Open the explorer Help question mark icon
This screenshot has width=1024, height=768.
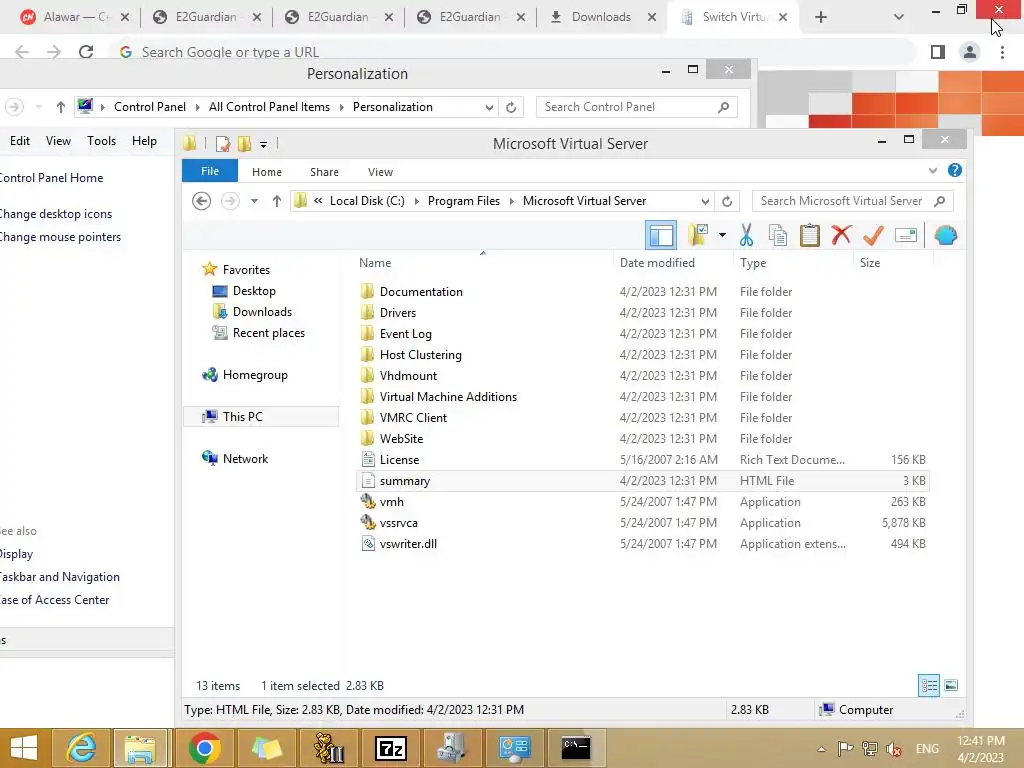point(955,170)
